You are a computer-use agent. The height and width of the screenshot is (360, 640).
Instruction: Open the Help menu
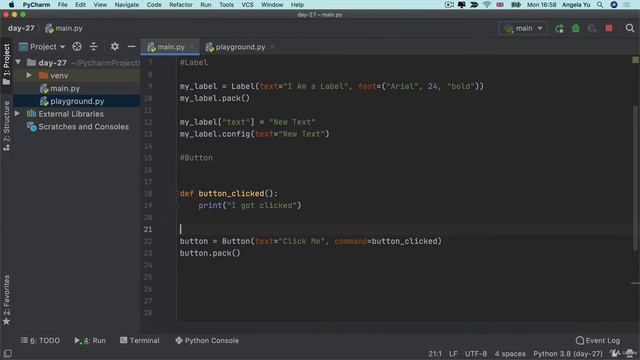point(297,5)
